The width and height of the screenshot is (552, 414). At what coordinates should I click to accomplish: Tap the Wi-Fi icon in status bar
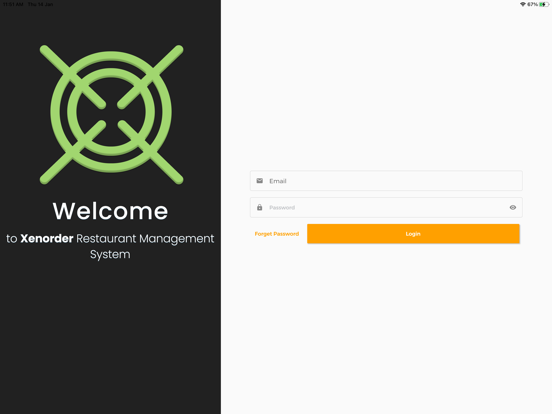[523, 4]
